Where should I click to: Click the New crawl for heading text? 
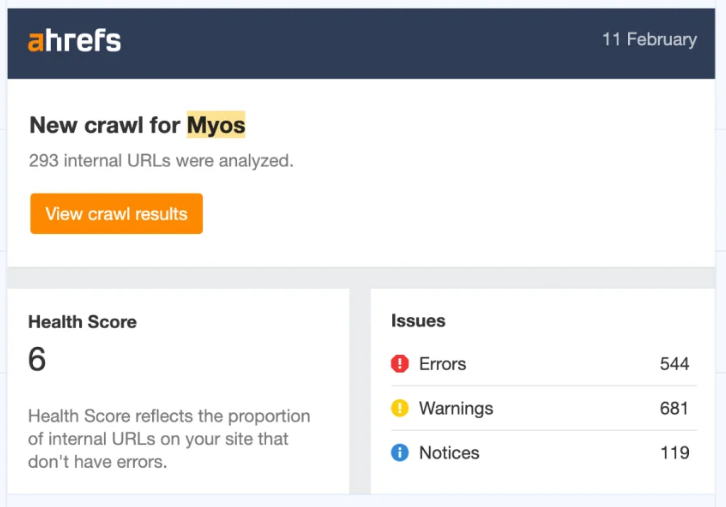(x=105, y=125)
